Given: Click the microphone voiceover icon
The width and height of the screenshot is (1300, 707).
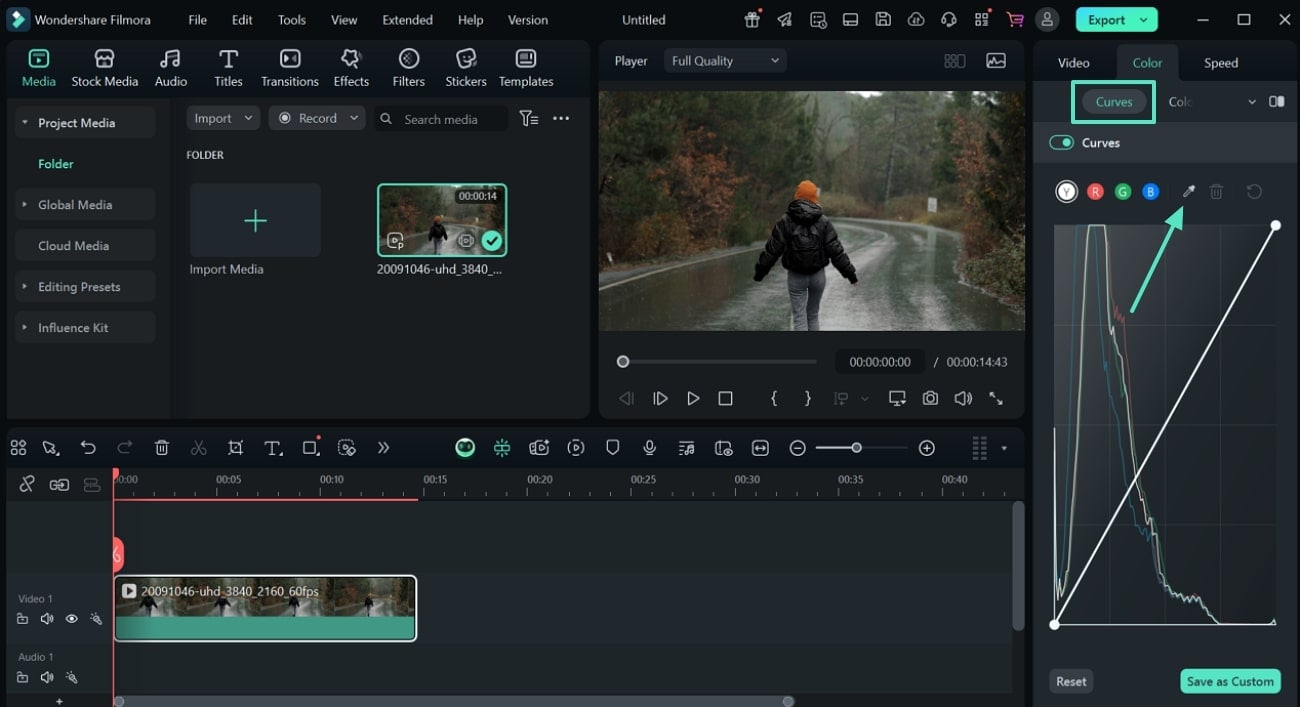Looking at the screenshot, I should coord(650,448).
